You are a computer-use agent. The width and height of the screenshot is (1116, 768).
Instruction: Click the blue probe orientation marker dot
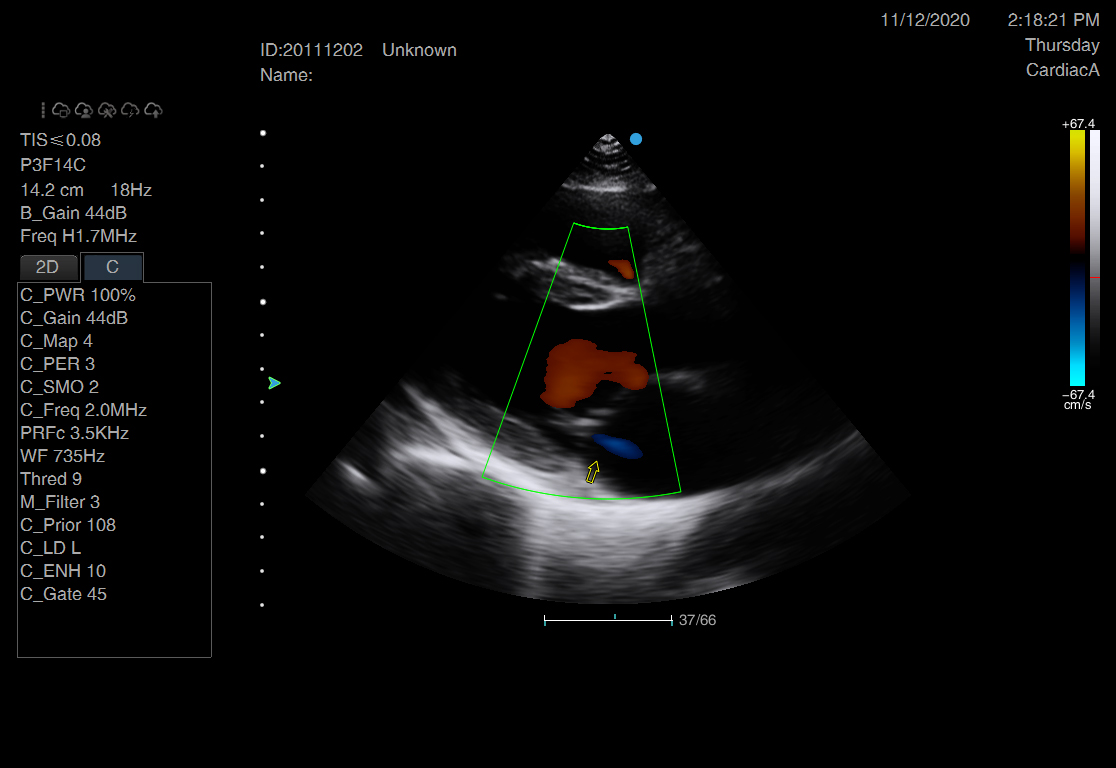click(x=635, y=139)
